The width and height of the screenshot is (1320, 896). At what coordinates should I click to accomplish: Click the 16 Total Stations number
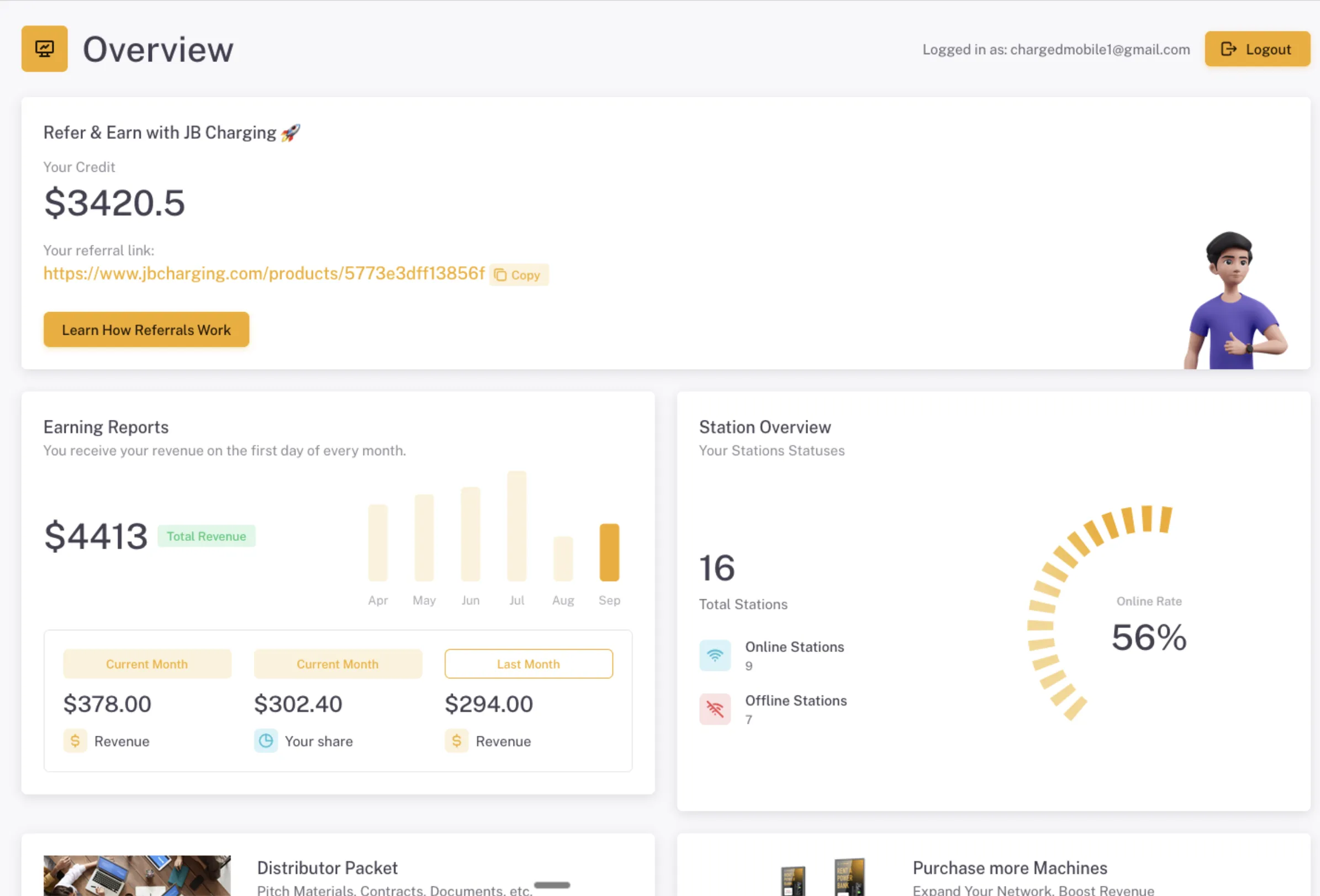[717, 568]
